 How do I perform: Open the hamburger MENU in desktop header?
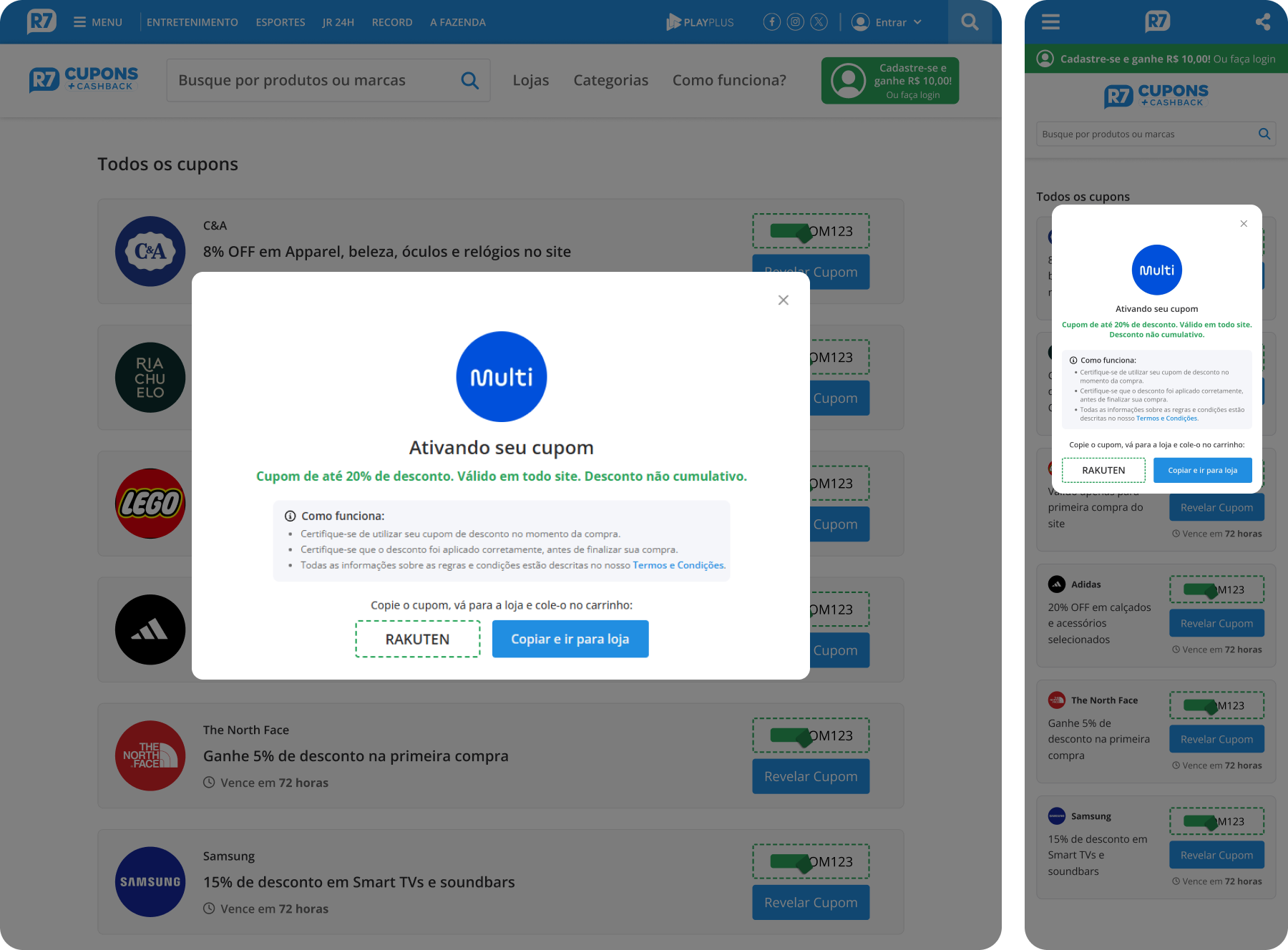coord(98,22)
